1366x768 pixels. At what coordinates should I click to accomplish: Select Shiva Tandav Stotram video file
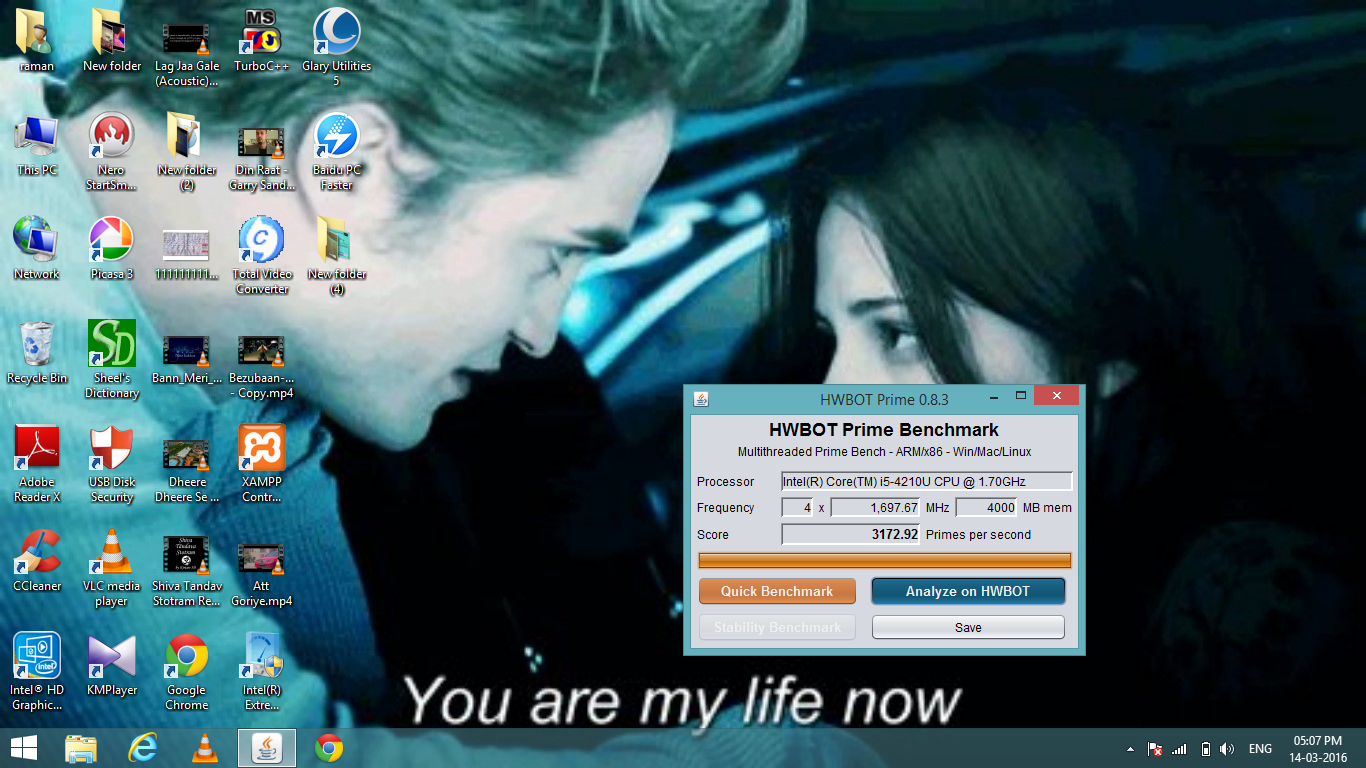[x=186, y=555]
